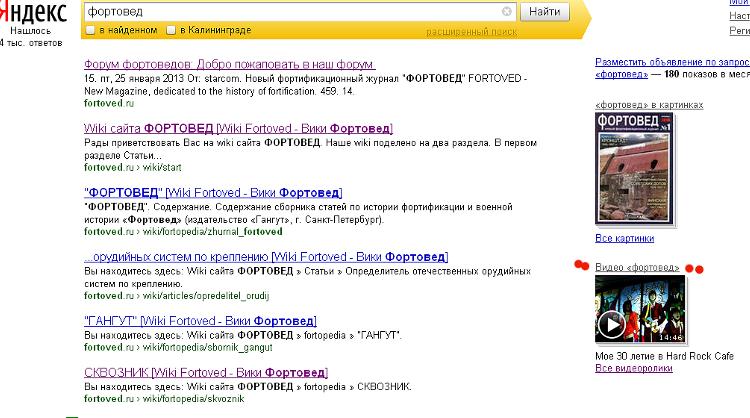Open result '...орудийных систем по креплению'
Image resolution: width=750 pixels, height=418 pixels.
tap(266, 257)
